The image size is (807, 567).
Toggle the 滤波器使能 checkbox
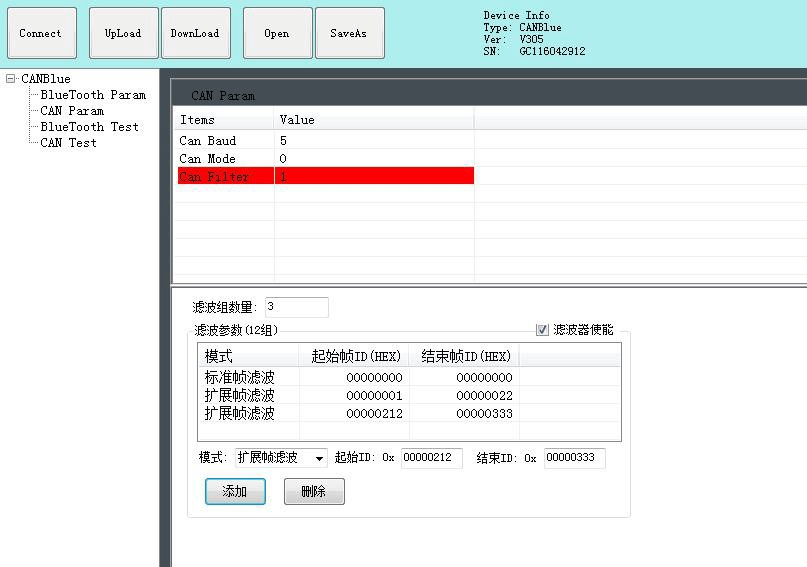(543, 330)
